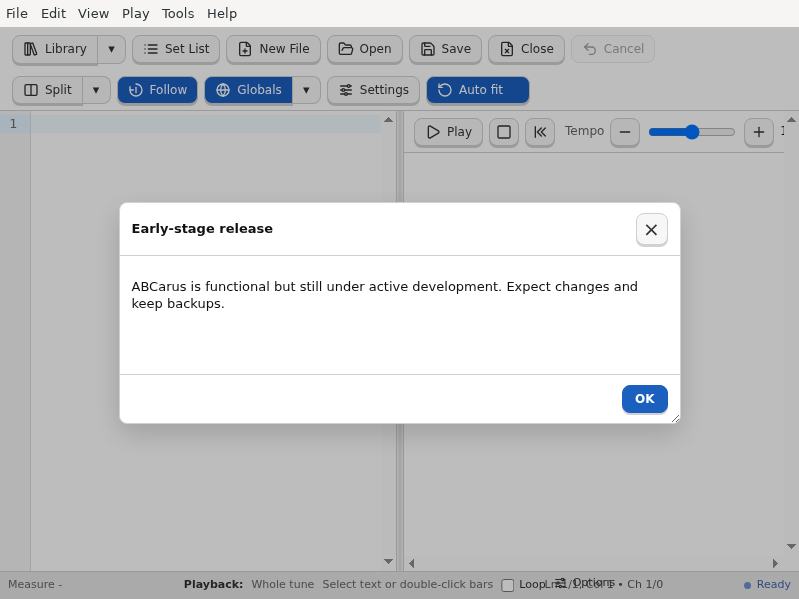Toggle the Globals button
Viewport: 799px width, 599px height.
pos(249,90)
